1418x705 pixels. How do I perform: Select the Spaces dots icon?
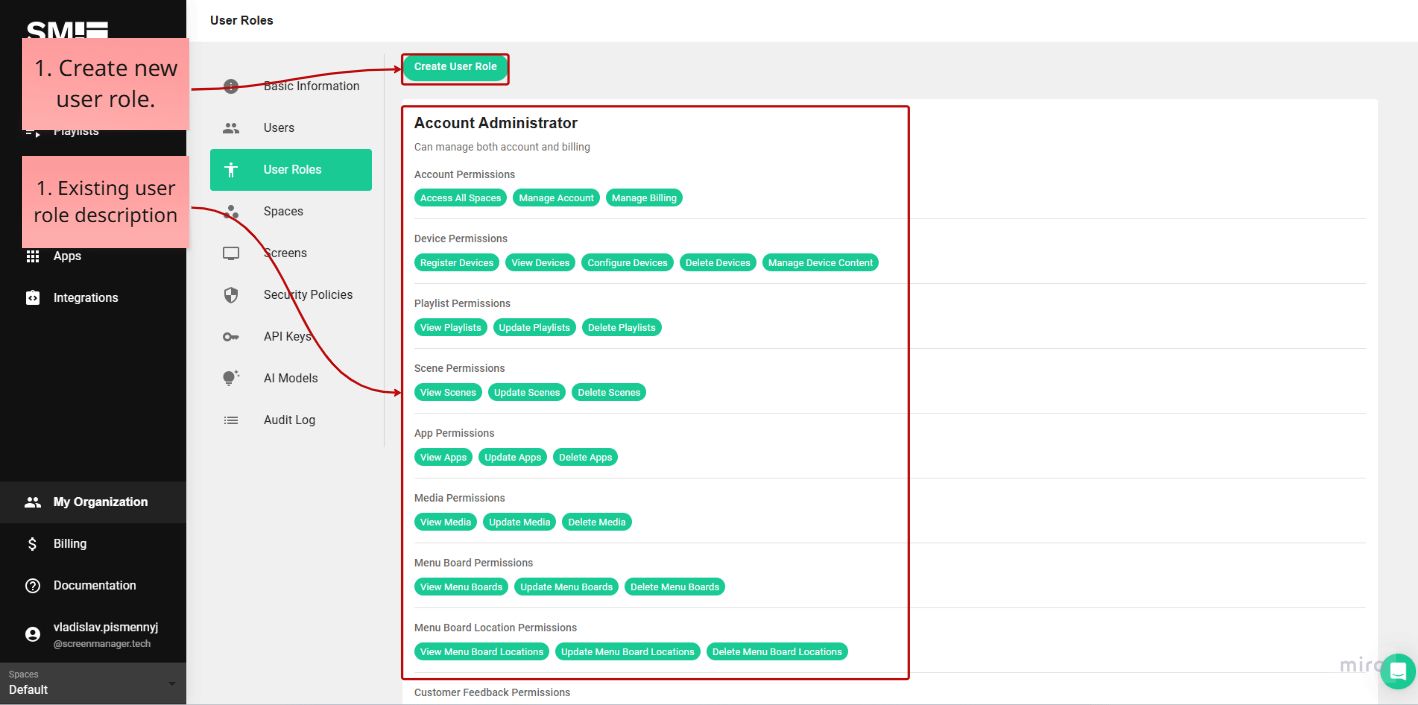pyautogui.click(x=231, y=211)
